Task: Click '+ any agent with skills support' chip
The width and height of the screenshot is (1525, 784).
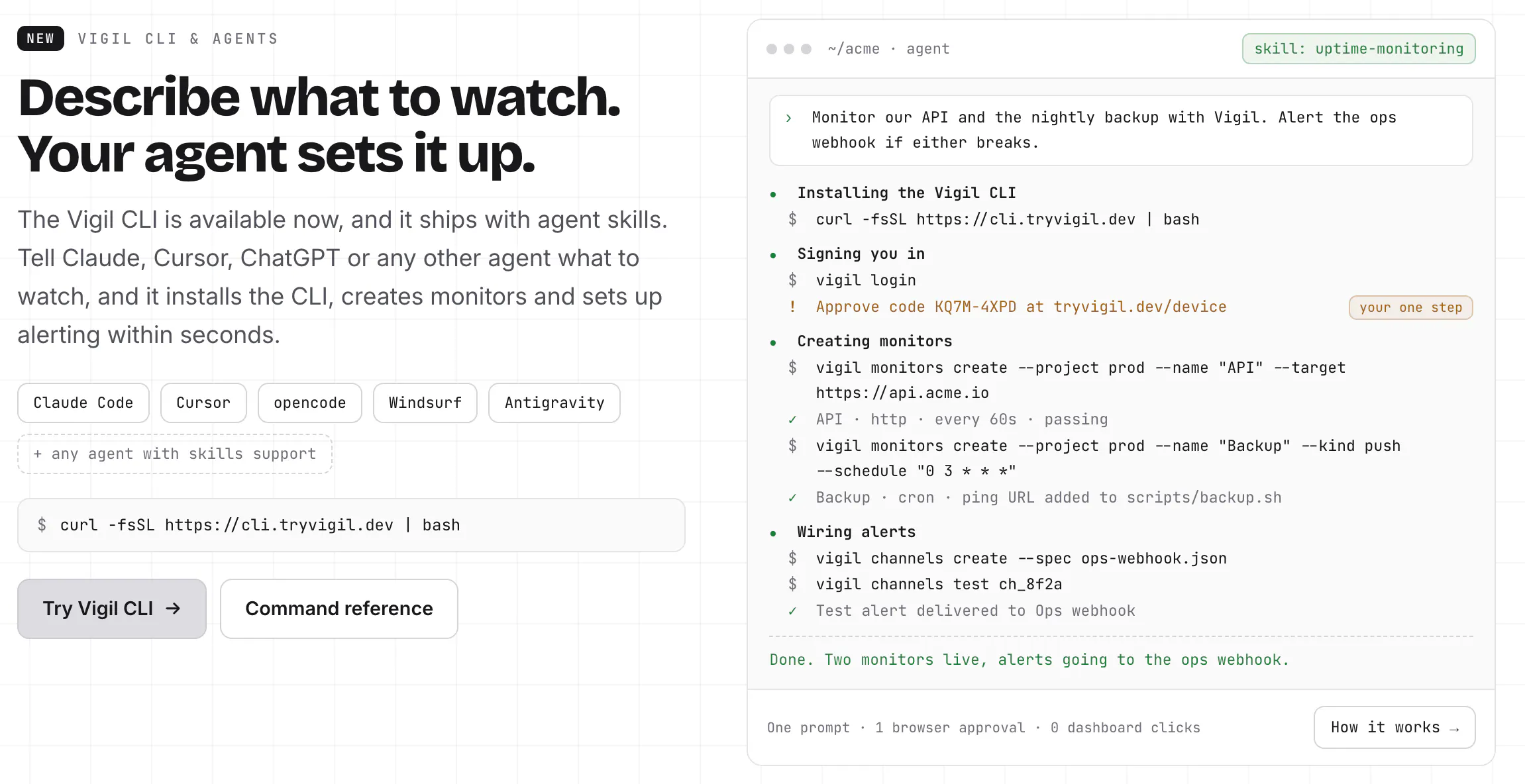Action: [175, 454]
